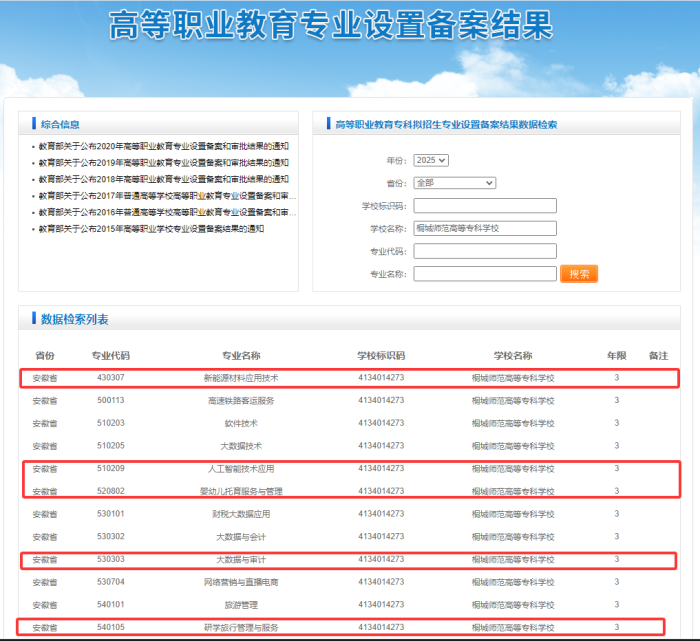
Task: Click the orange 搜索 button
Action: 579,274
